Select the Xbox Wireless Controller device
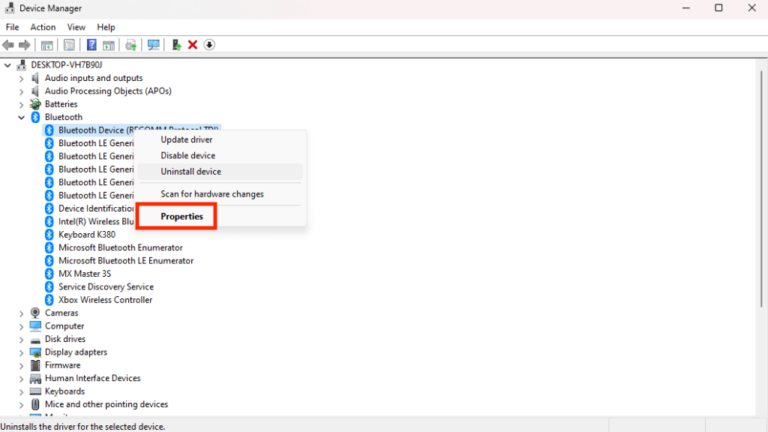The image size is (768, 432). click(x=105, y=300)
